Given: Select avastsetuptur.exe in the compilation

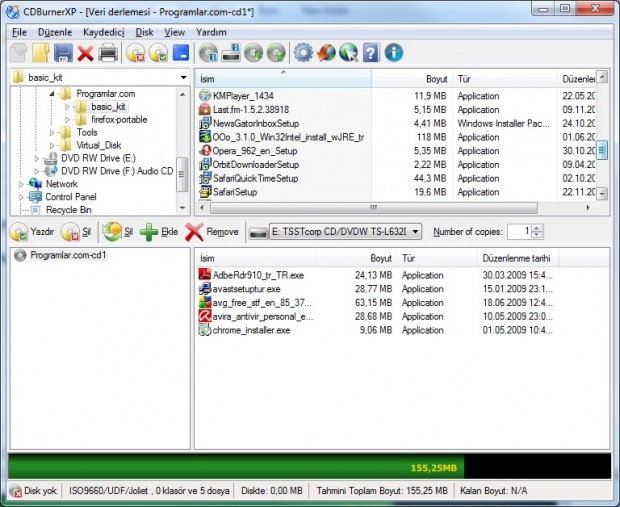Looking at the screenshot, I should [246, 289].
